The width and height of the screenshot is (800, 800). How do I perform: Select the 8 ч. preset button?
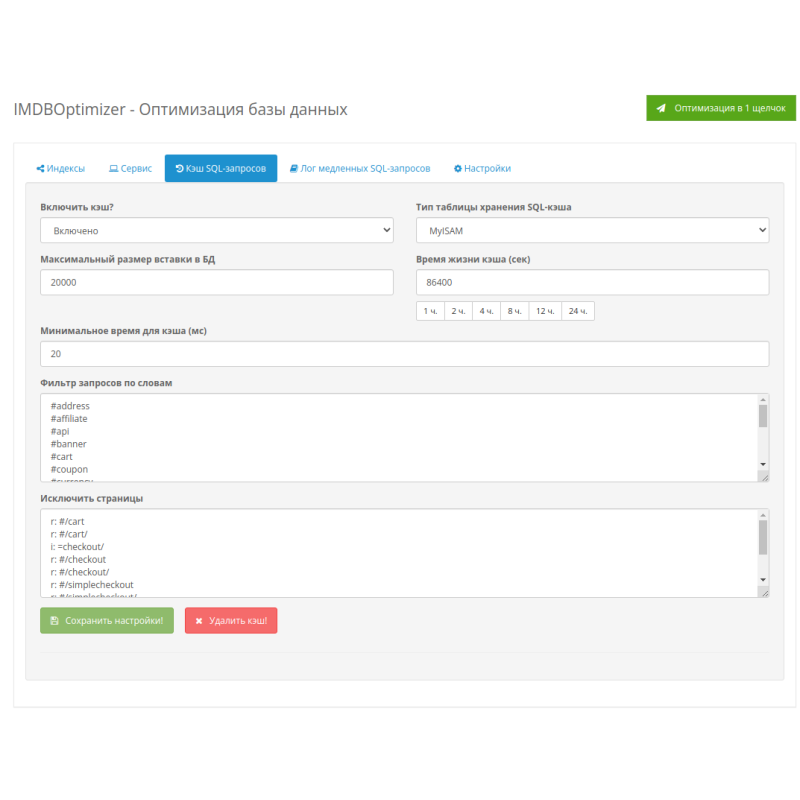click(514, 311)
